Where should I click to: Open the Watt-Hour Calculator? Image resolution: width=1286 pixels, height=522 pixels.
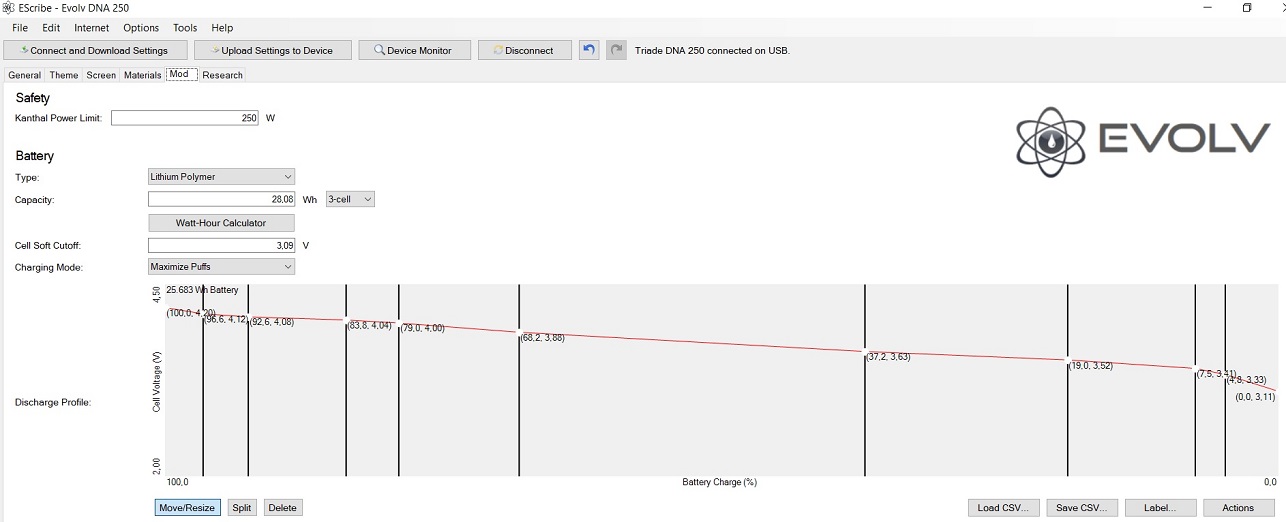[x=221, y=223]
